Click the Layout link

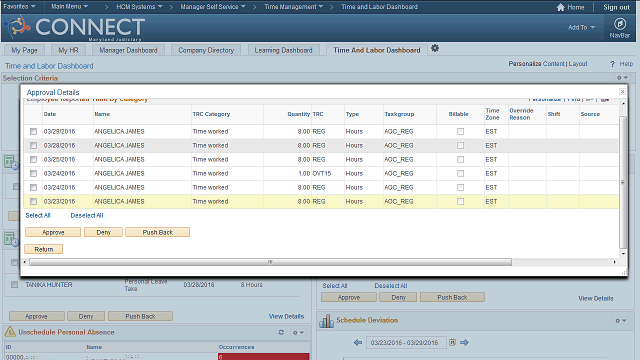click(578, 64)
